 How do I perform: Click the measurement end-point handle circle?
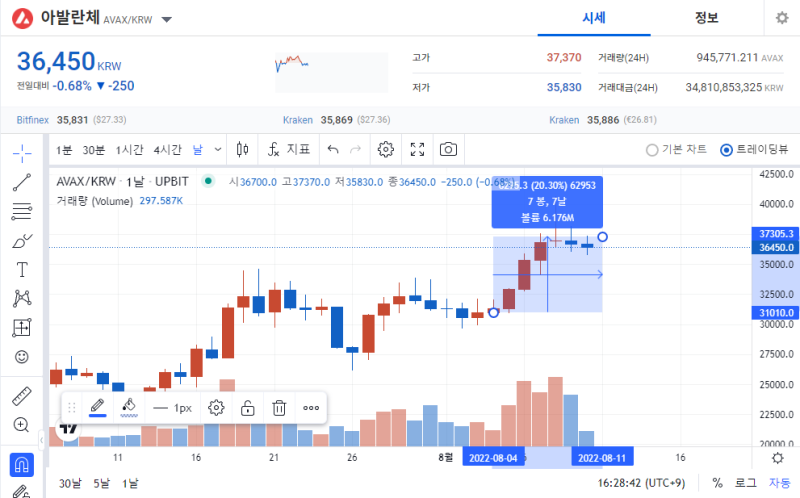coord(603,237)
